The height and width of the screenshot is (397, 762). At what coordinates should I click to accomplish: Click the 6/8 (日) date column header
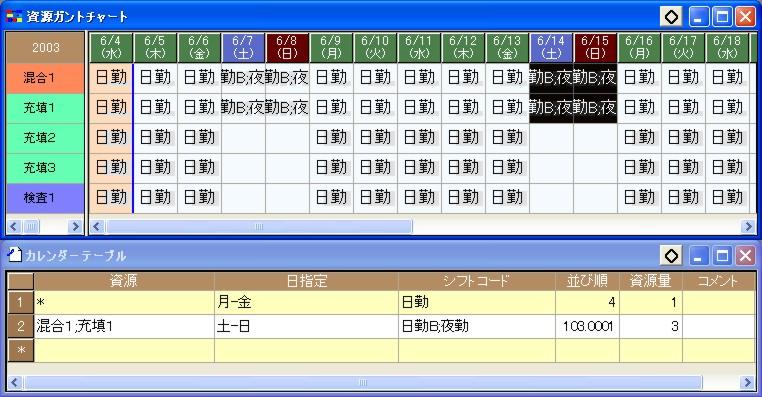coord(287,48)
